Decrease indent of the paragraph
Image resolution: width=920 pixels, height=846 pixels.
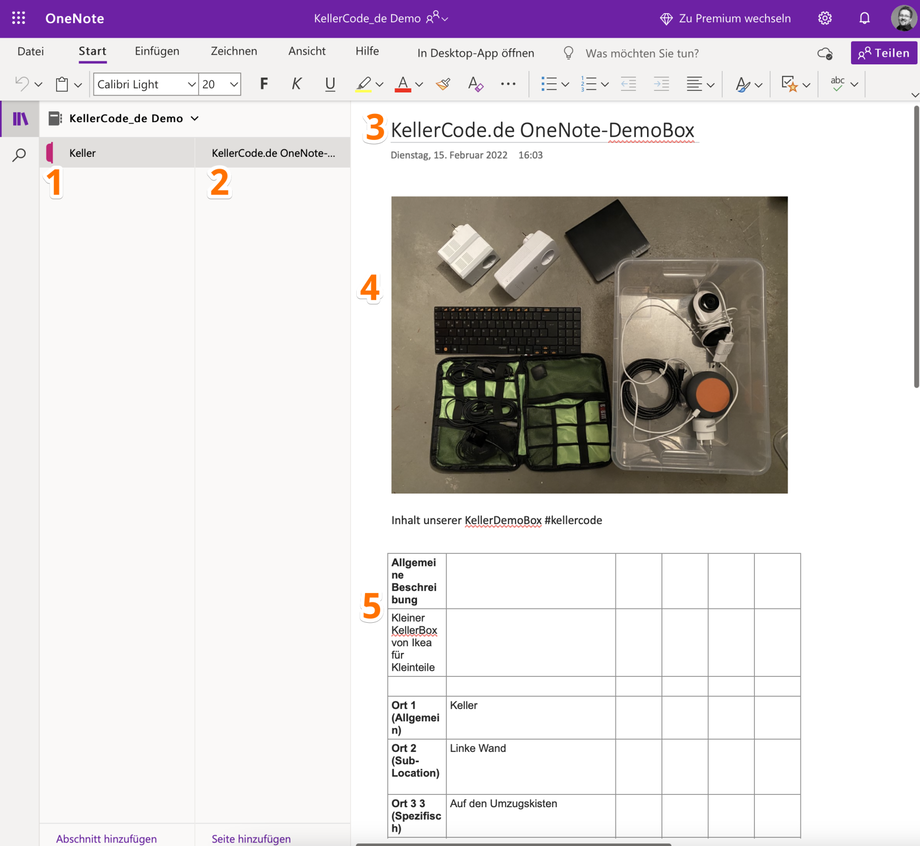coord(628,85)
